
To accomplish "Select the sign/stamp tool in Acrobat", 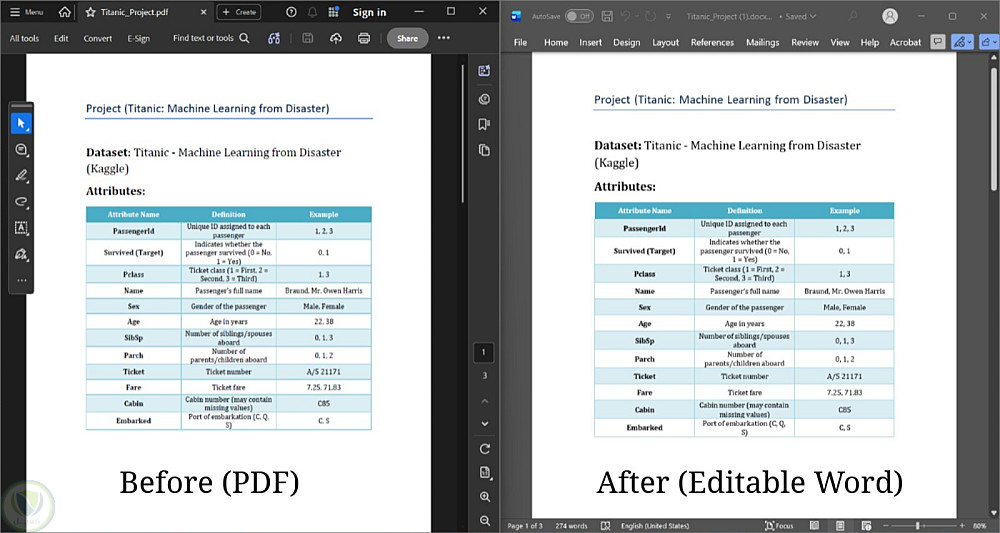I will coord(21,254).
